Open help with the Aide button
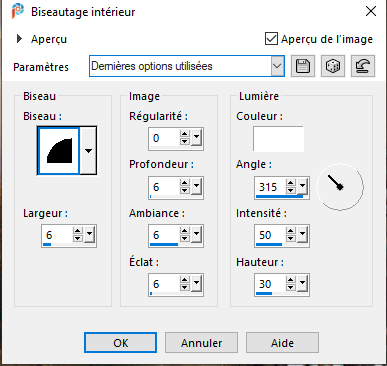Image resolution: width=387 pixels, height=366 pixels. (282, 342)
